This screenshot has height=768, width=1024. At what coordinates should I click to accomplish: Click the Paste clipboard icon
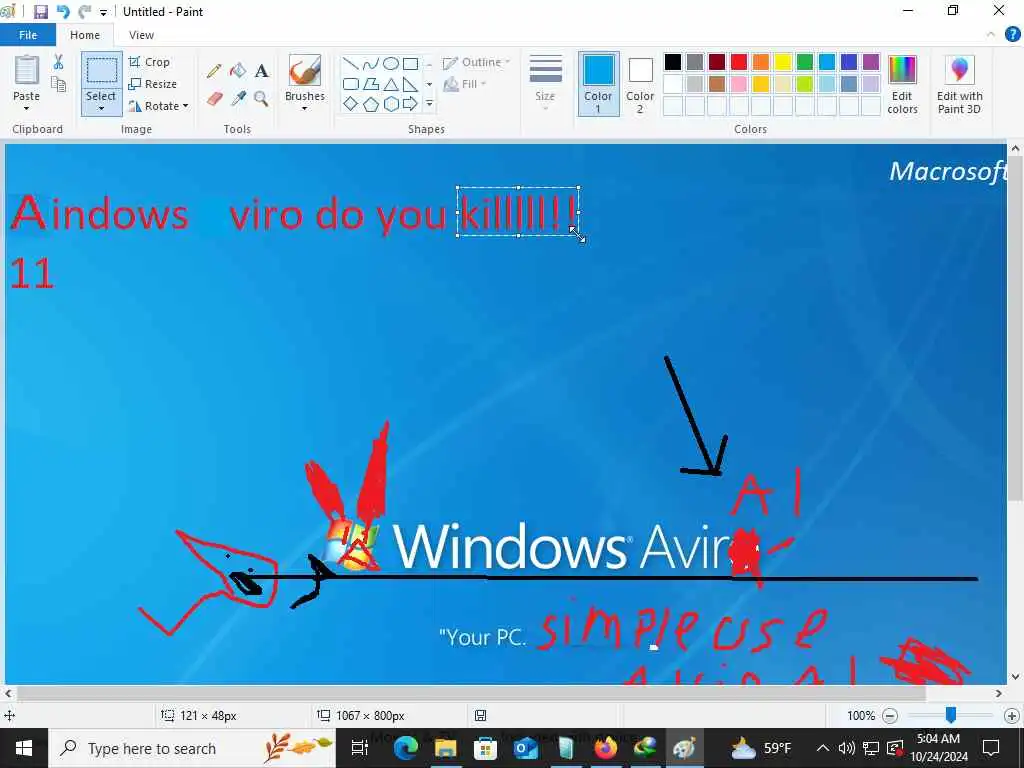coord(27,71)
